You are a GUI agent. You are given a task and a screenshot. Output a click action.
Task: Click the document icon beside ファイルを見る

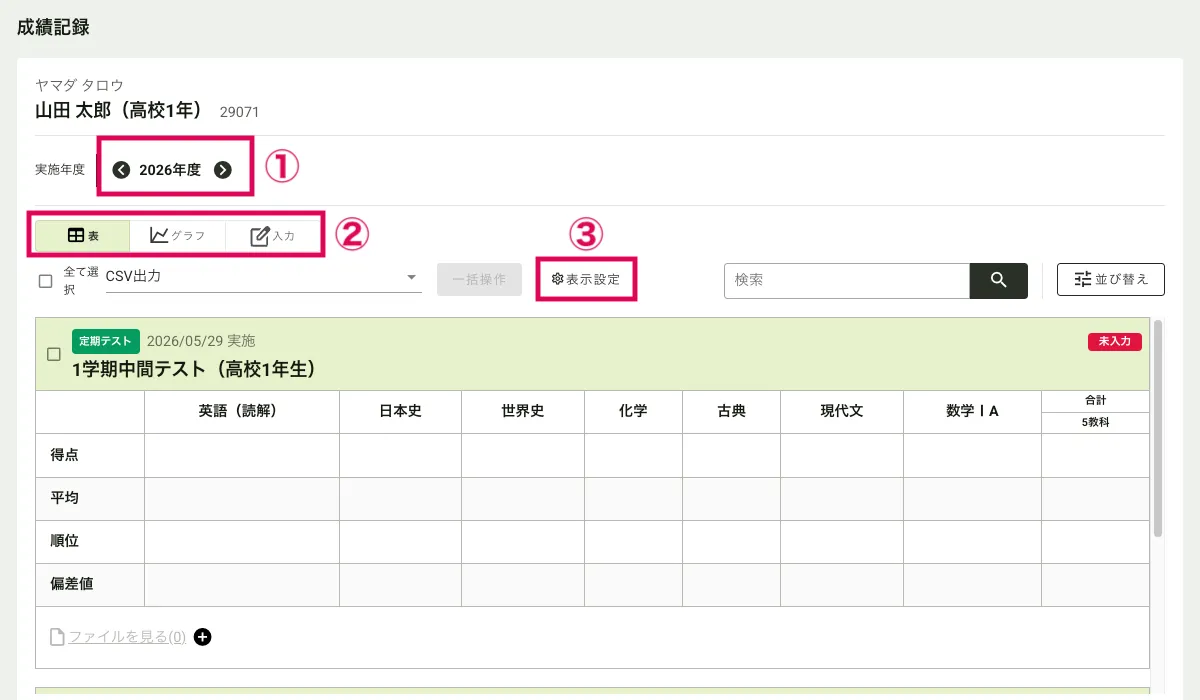(x=57, y=637)
